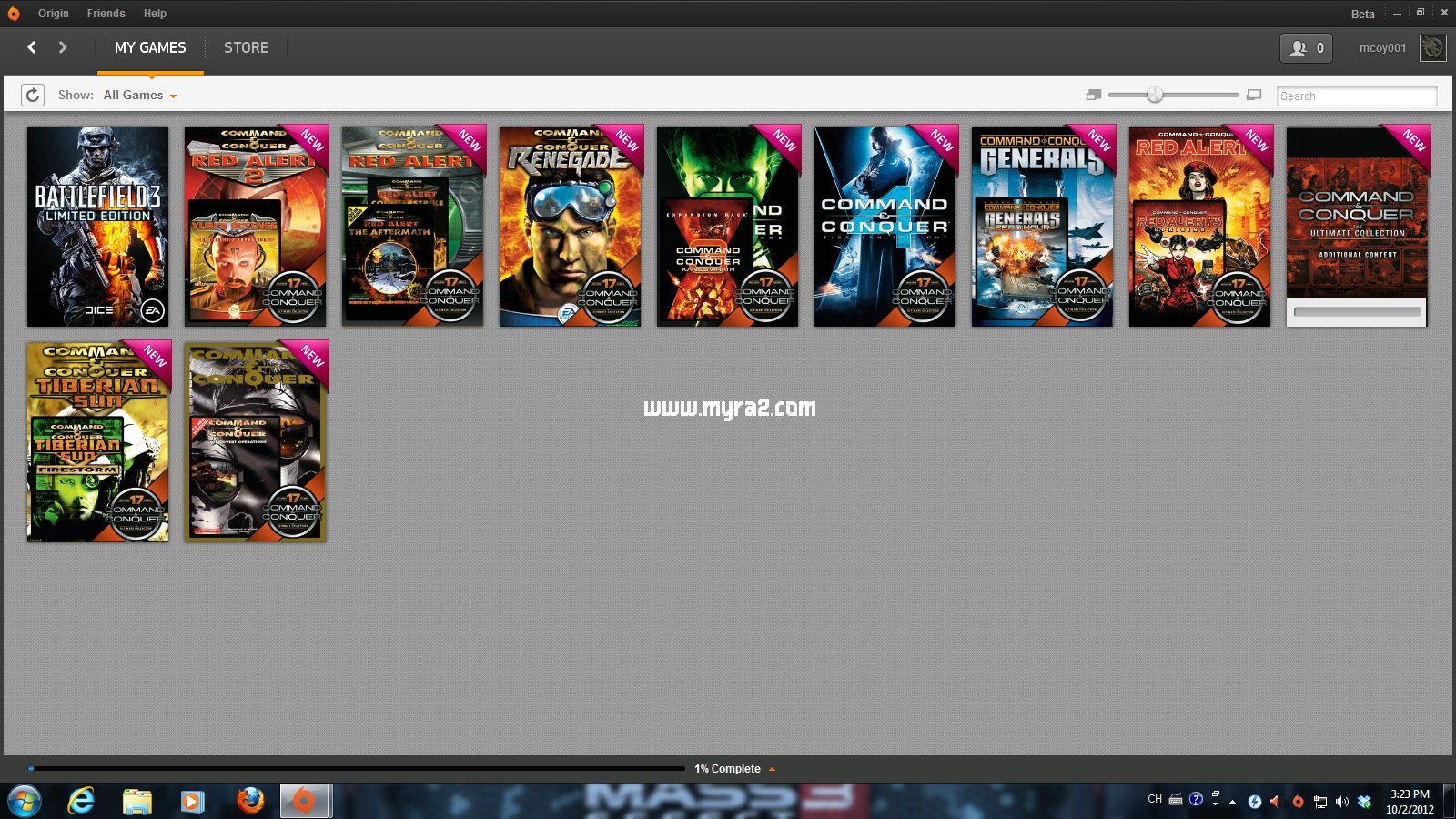This screenshot has width=1456, height=819.
Task: Click the Origin taskbar button
Action: (305, 802)
